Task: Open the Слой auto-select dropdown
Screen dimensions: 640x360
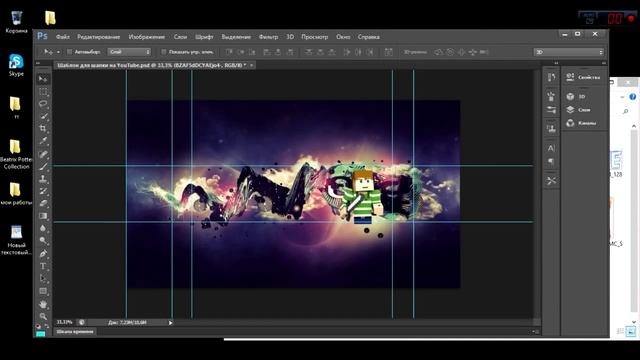Action: [129, 52]
